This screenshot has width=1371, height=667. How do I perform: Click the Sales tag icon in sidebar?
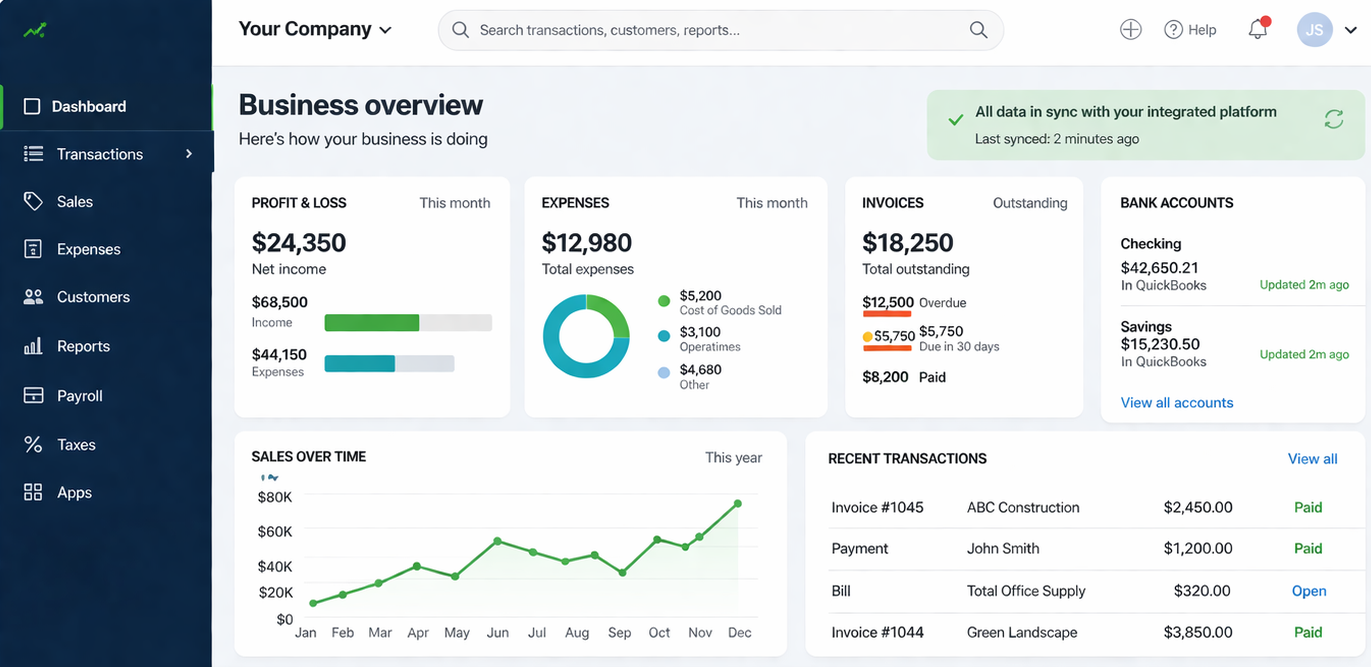(x=33, y=202)
